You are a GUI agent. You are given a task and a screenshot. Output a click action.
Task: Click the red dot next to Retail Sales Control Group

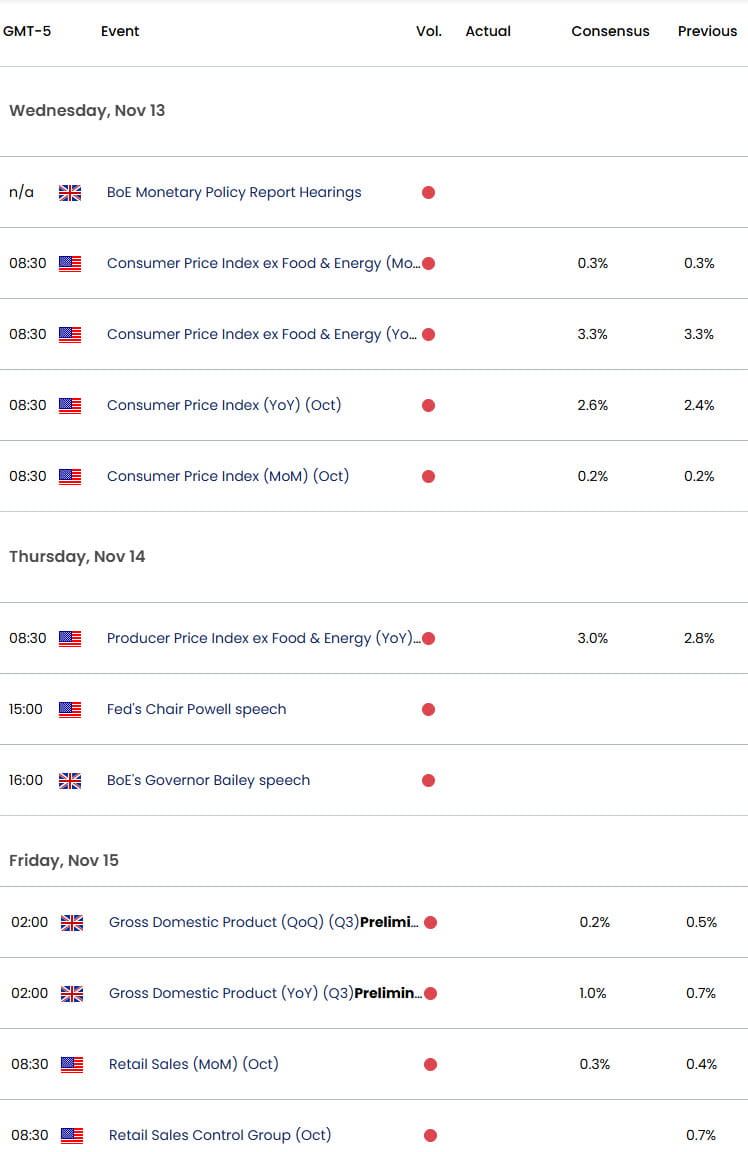[x=430, y=1135]
